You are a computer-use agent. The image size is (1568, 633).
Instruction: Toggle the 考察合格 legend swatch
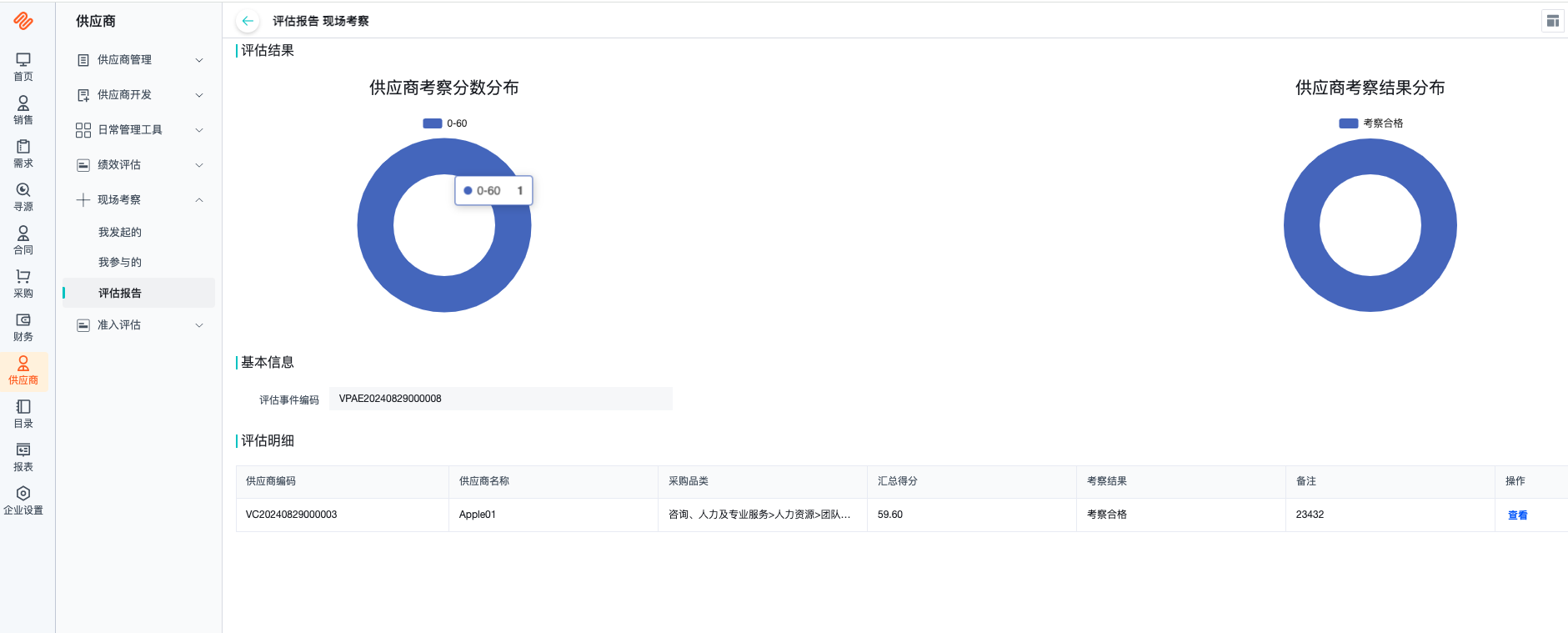1349,123
